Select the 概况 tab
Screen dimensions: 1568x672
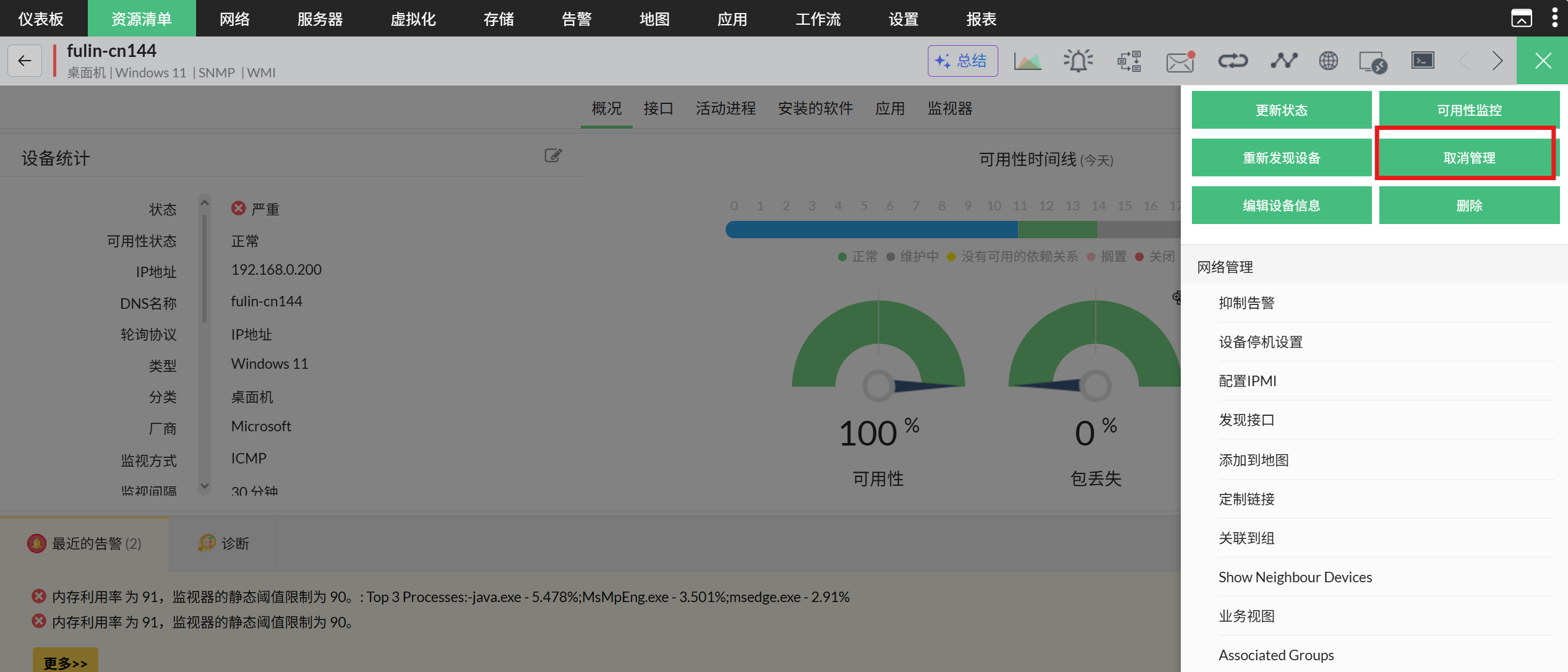606,108
